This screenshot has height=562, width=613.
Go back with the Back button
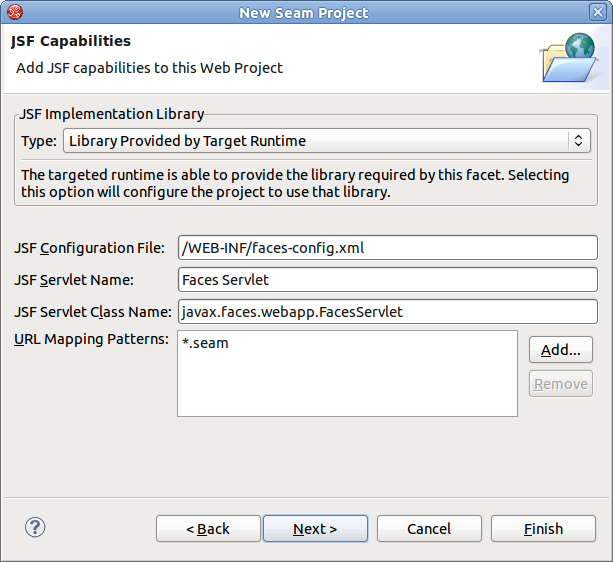tap(208, 529)
